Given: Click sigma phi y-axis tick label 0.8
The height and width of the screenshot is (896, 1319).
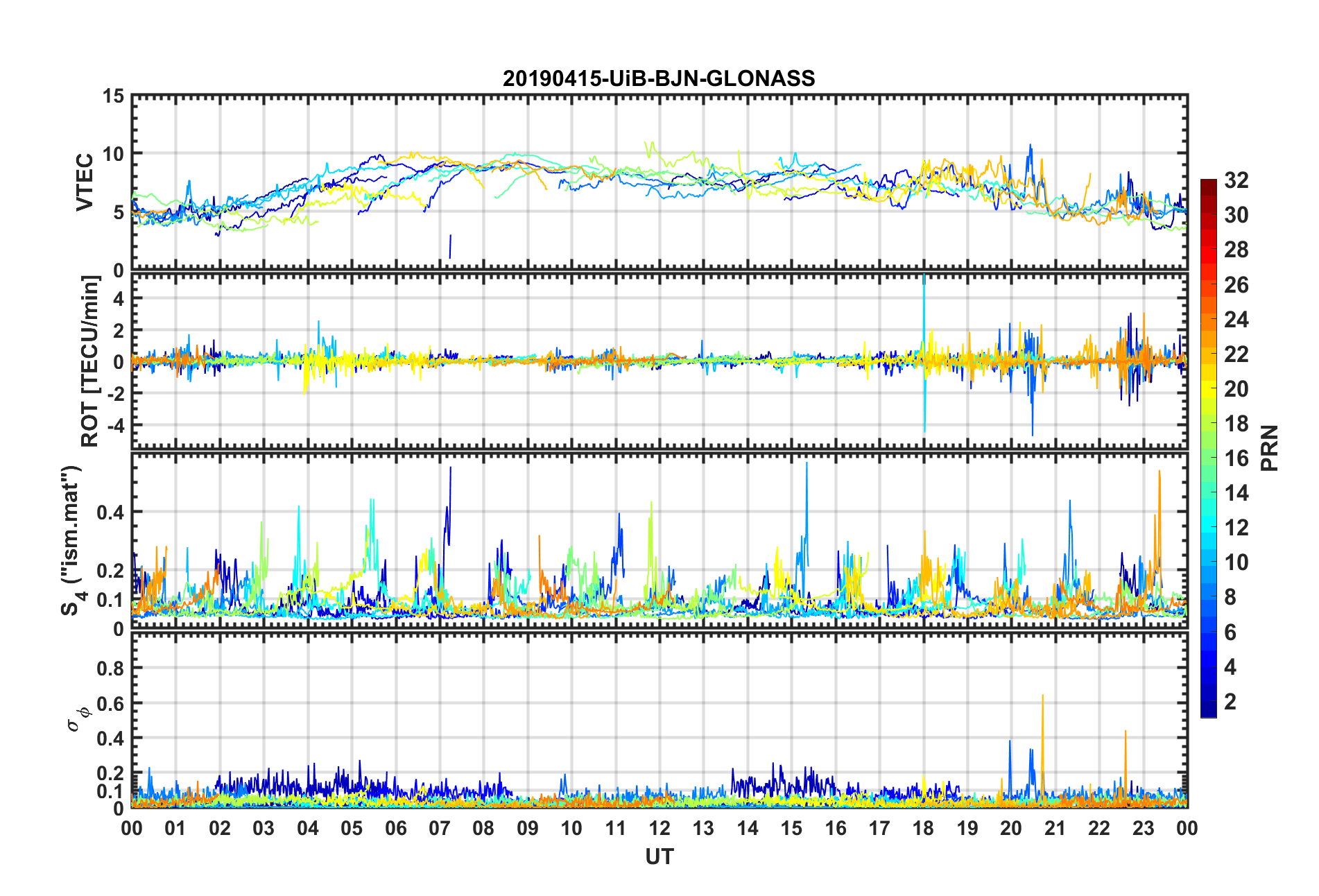Looking at the screenshot, I should click(111, 669).
